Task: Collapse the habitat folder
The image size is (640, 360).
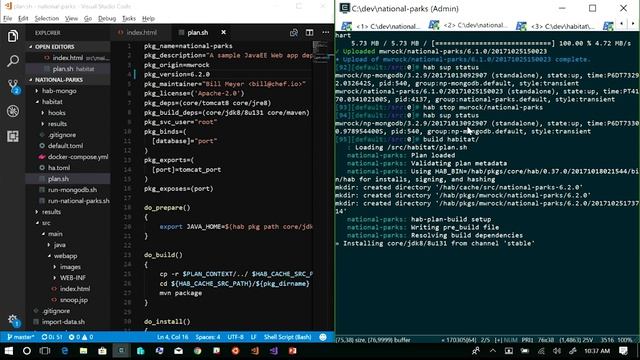Action: click(52, 102)
